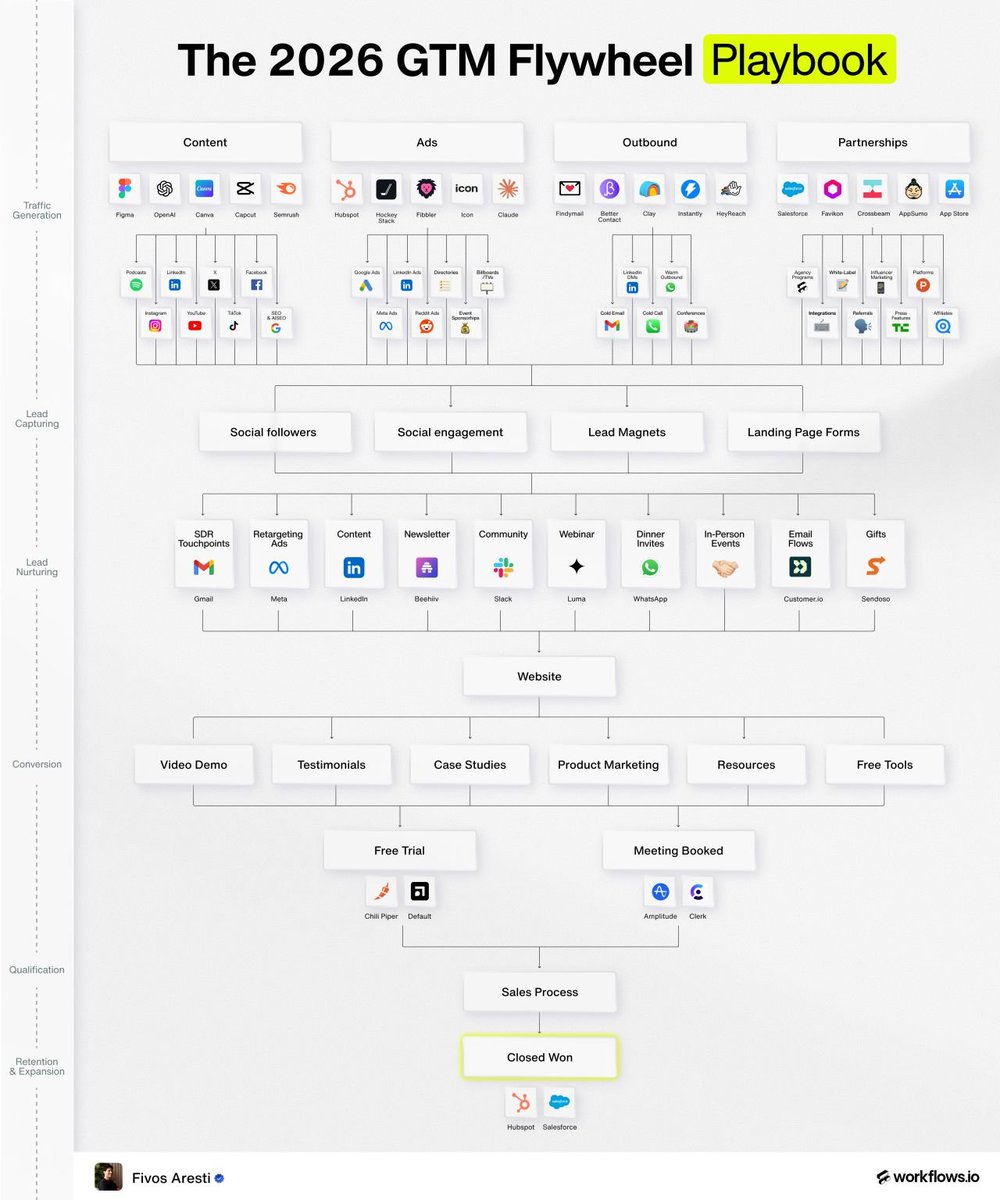The height and width of the screenshot is (1200, 1000).
Task: Click the Fibbler lion icon
Action: 426,189
